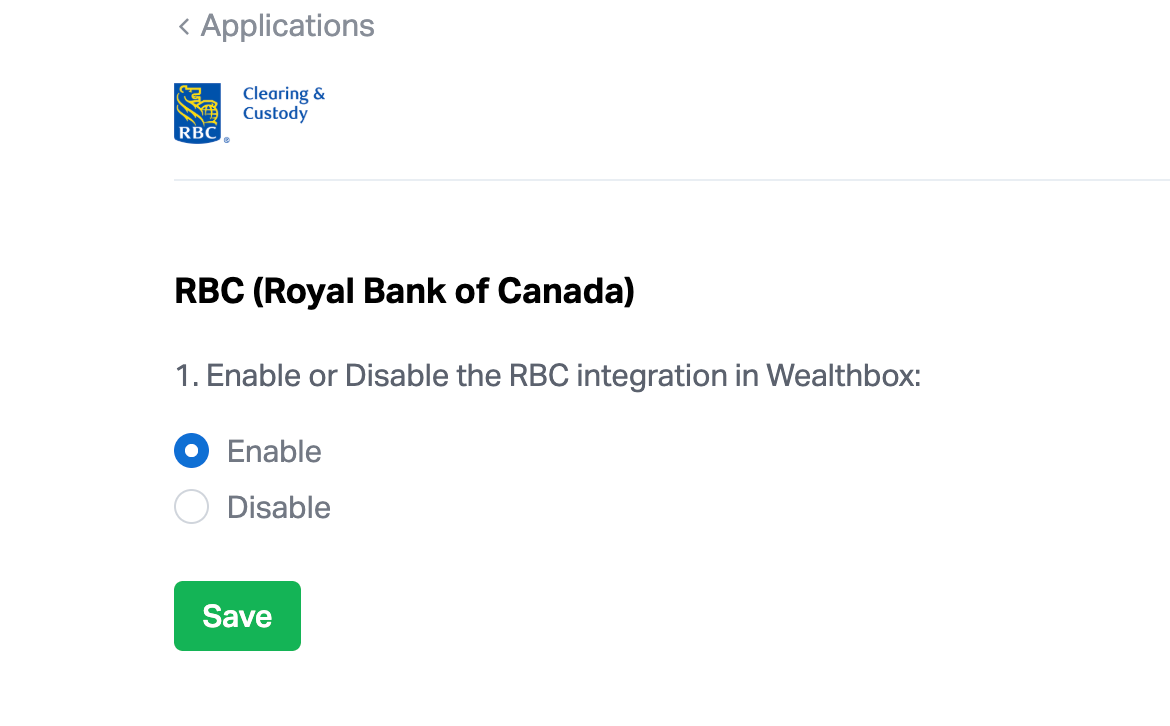The height and width of the screenshot is (726, 1170).
Task: Click the horizontal divider below the logo
Action: click(670, 180)
